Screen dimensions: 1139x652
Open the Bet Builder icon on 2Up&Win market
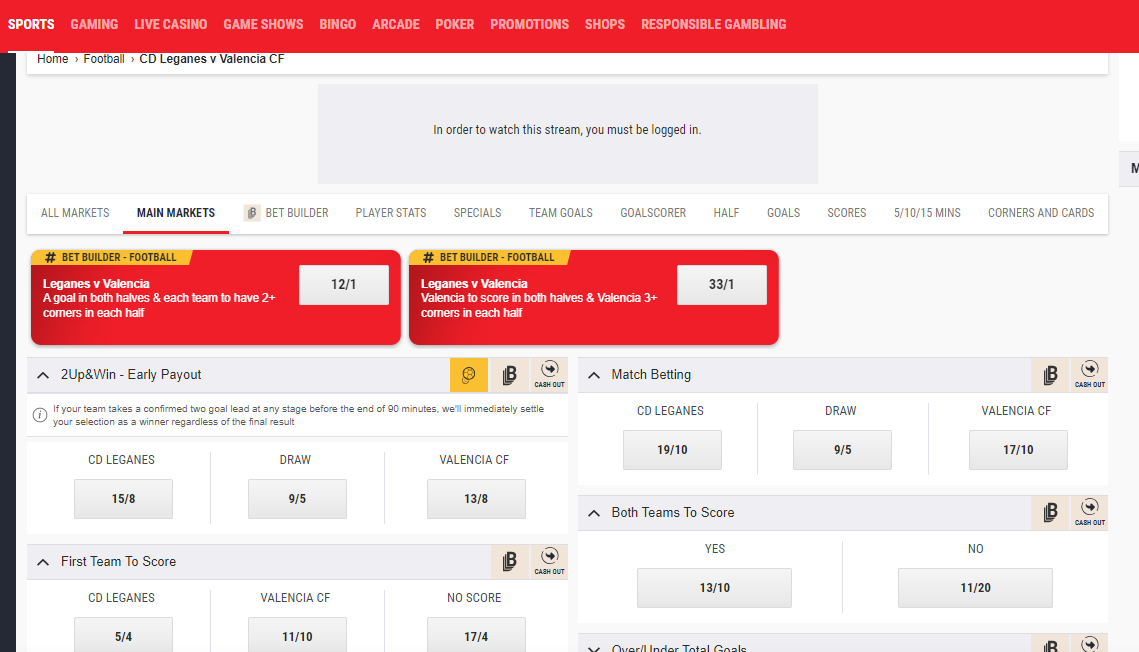pyautogui.click(x=509, y=374)
